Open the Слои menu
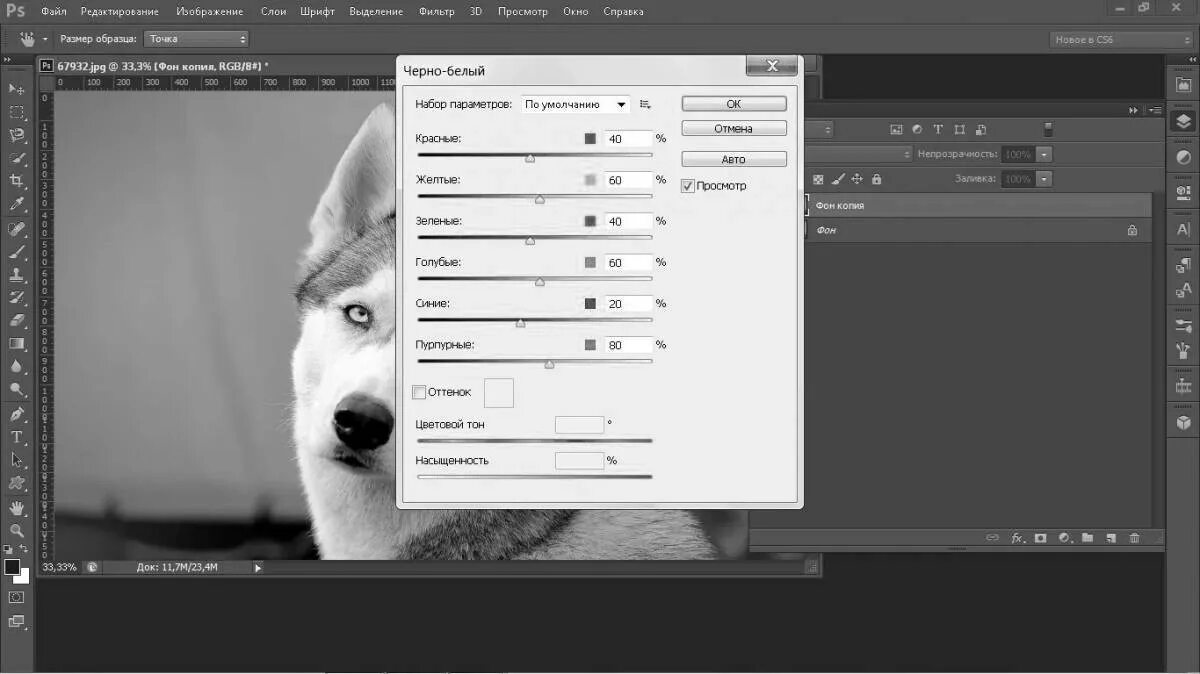 click(x=273, y=12)
